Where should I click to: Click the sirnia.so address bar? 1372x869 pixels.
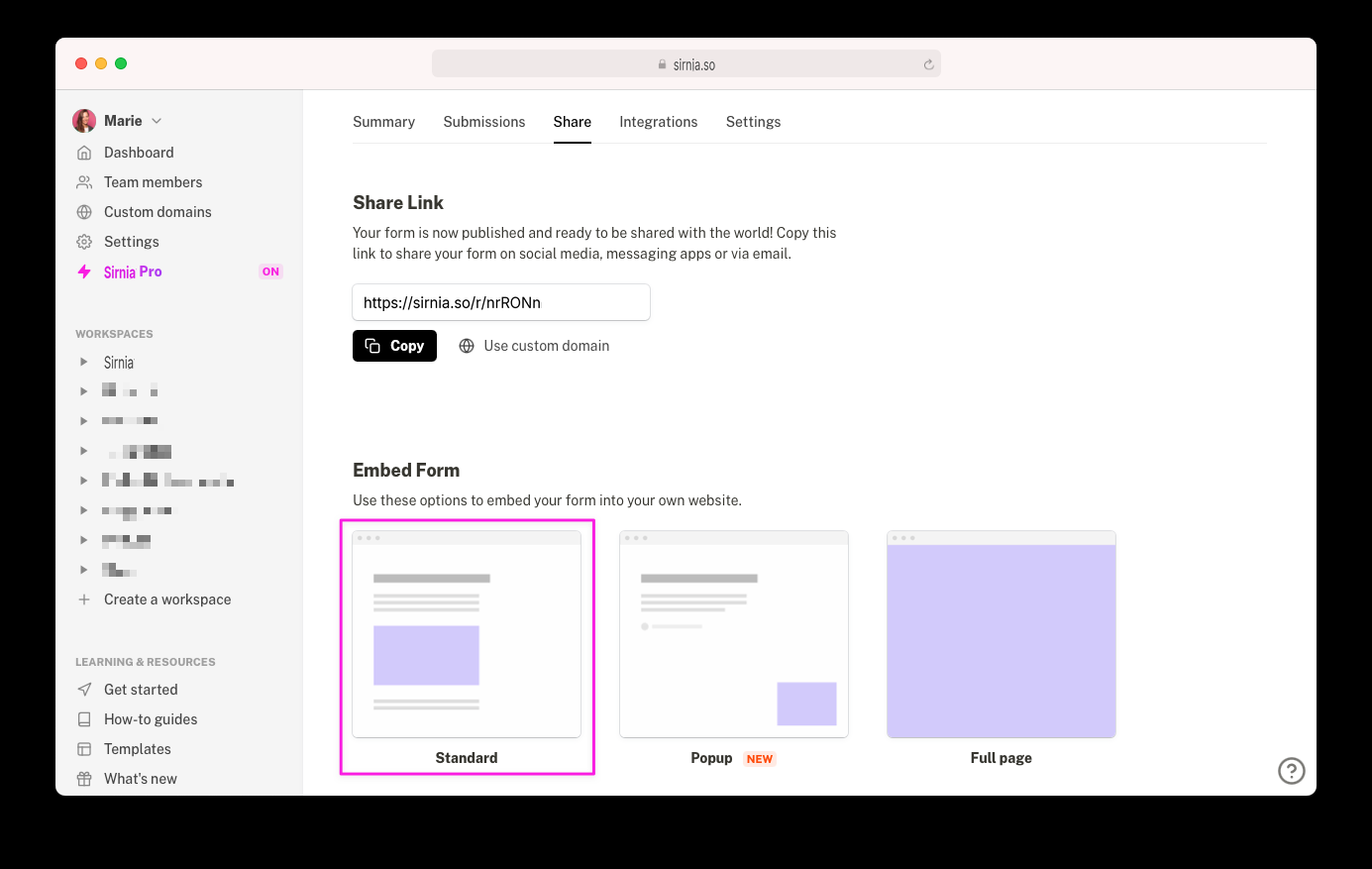686,64
